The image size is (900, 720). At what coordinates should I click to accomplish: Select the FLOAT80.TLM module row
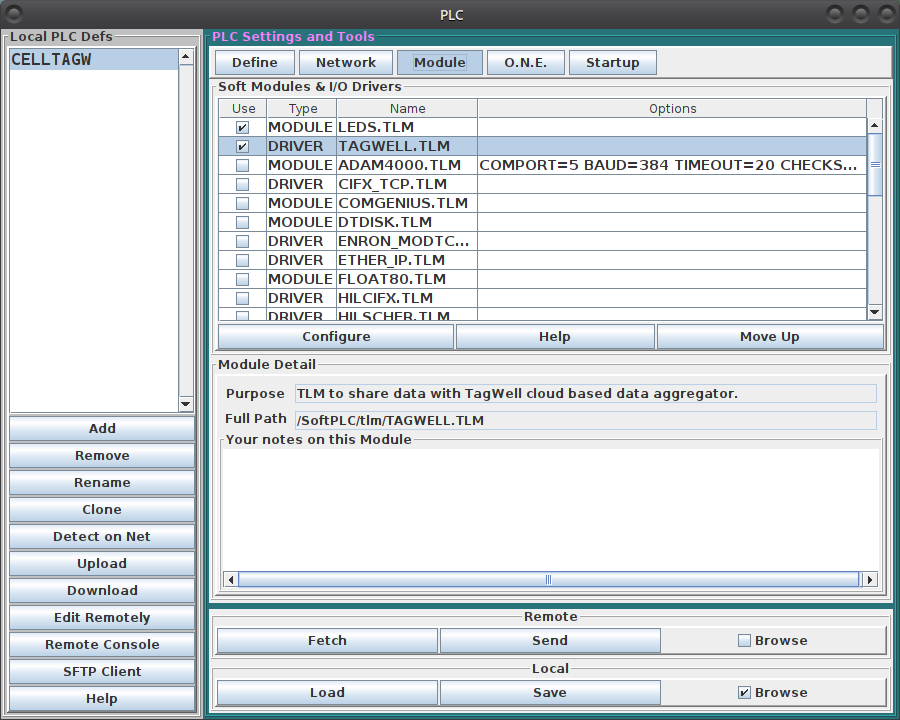pyautogui.click(x=392, y=280)
